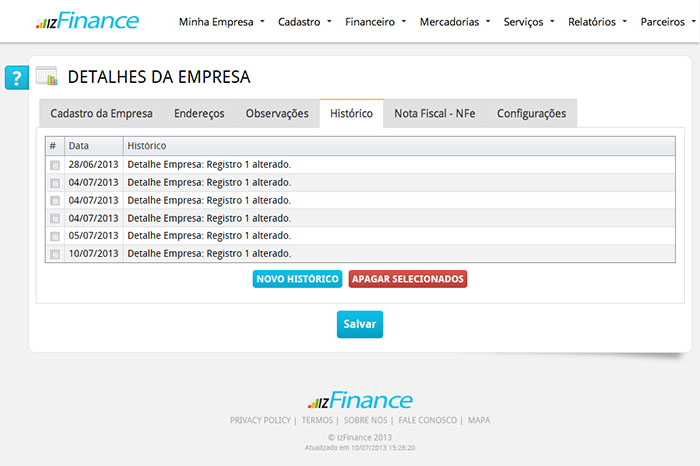Click the Data column header
The height and width of the screenshot is (466, 700).
79,146
